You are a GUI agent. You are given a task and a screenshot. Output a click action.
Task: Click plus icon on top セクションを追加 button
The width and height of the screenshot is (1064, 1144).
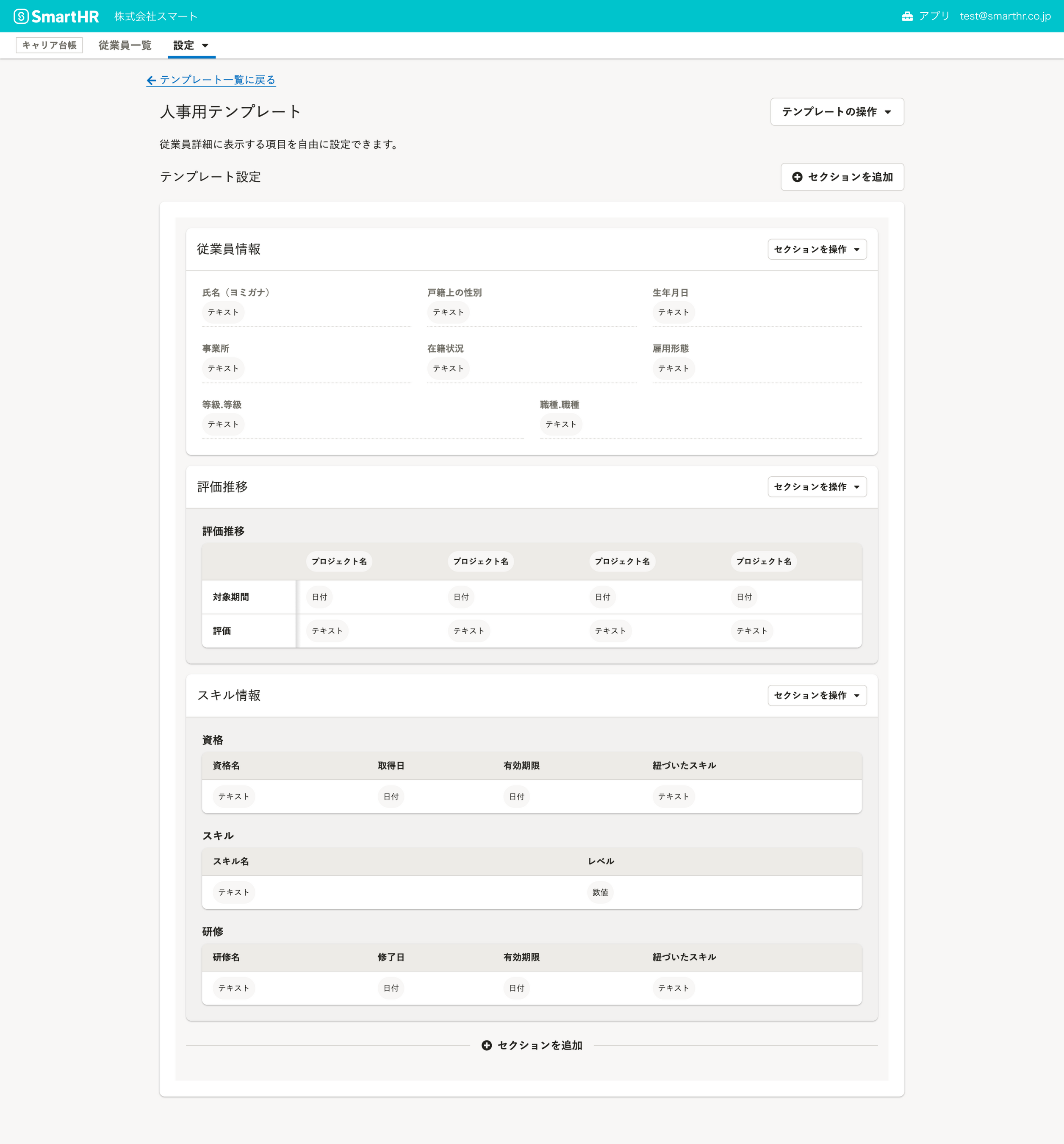coord(797,177)
